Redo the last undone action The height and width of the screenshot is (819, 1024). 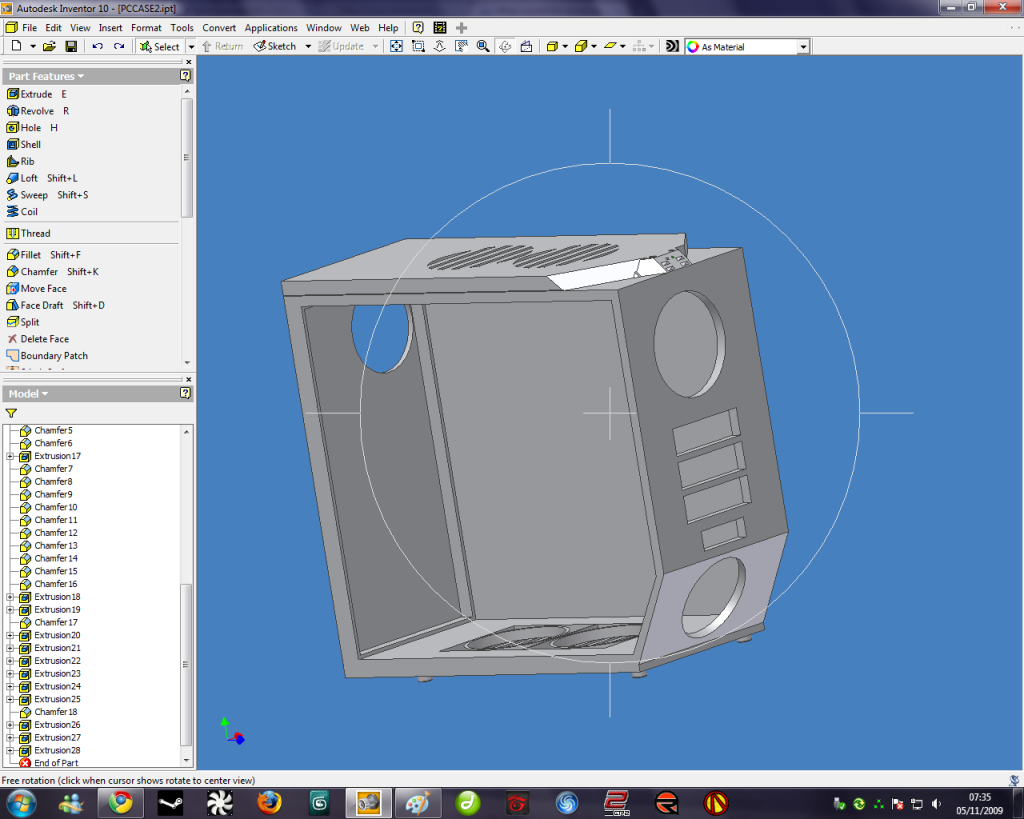(119, 46)
